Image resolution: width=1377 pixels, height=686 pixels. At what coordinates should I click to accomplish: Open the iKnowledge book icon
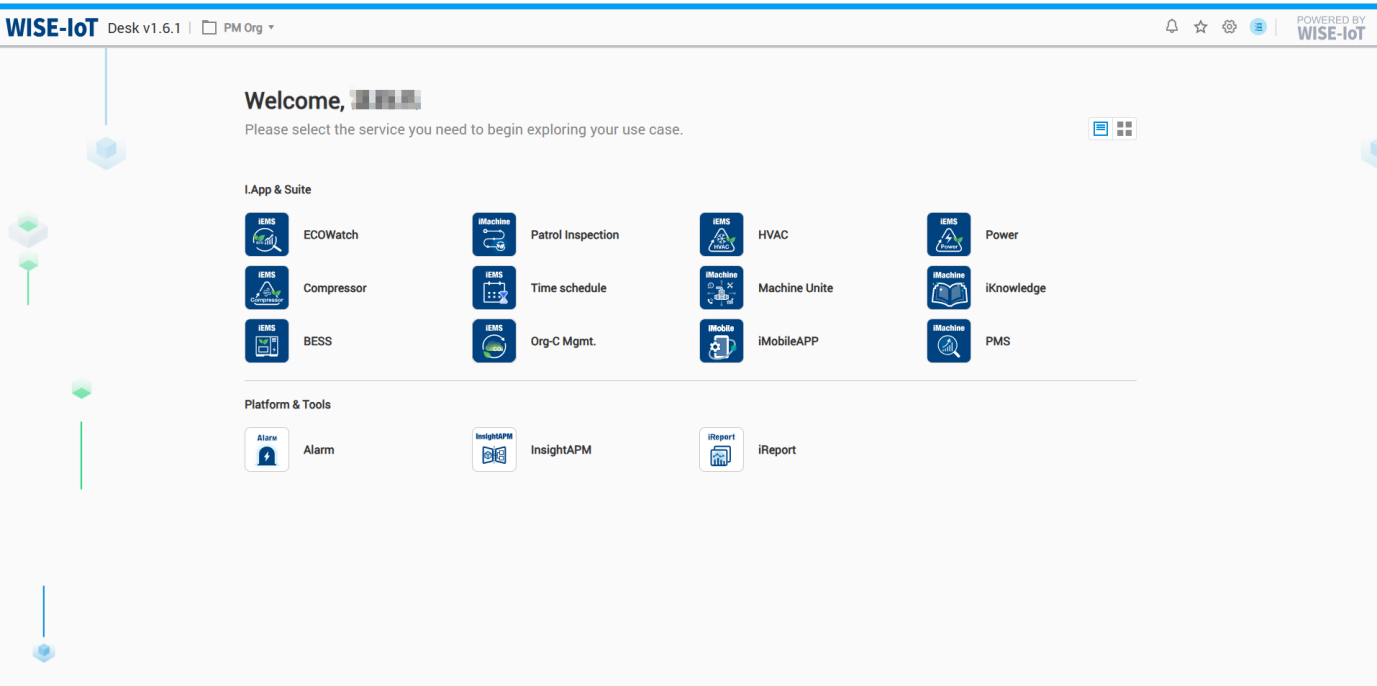click(948, 288)
